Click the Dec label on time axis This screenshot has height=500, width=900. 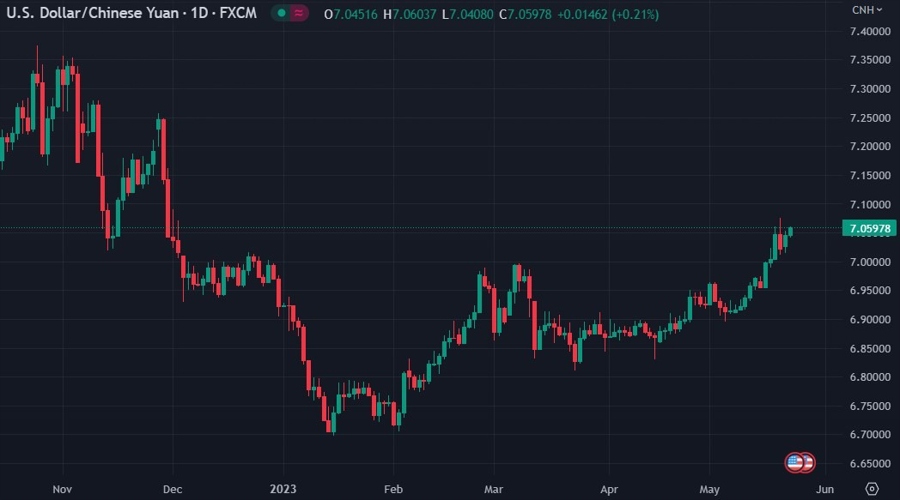172,489
